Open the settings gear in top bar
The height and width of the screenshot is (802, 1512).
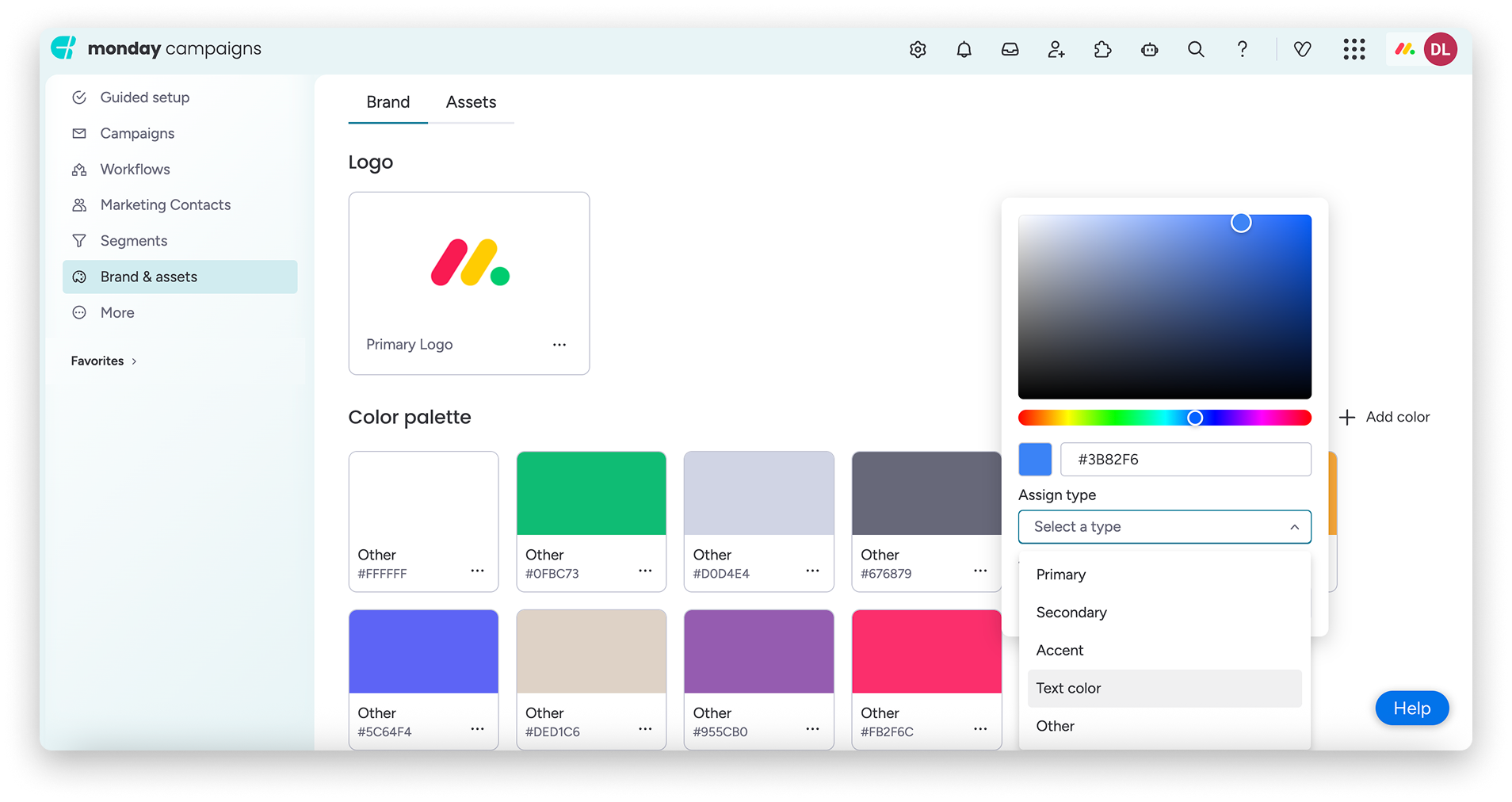918,49
